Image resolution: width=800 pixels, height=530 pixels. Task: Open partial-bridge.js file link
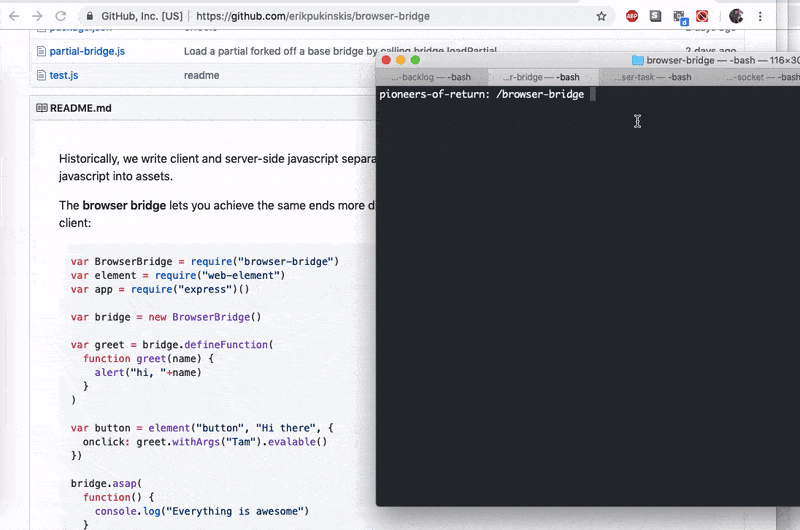(87, 51)
